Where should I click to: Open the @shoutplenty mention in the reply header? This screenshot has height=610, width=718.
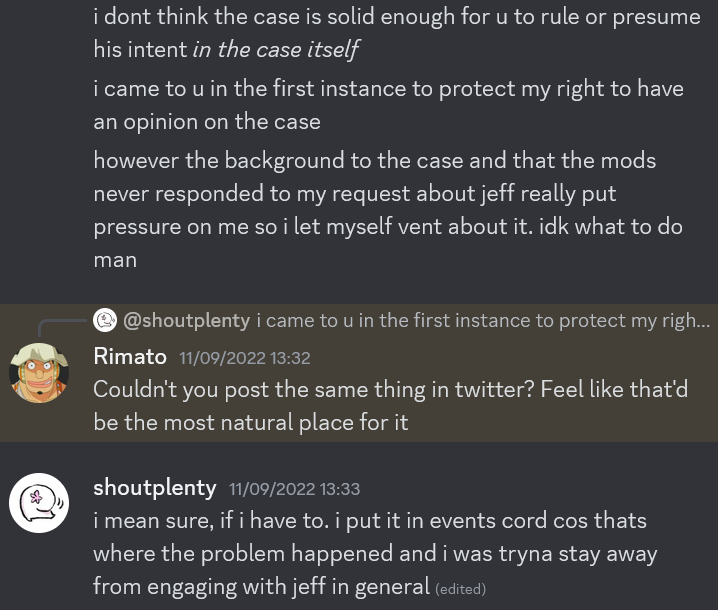[x=186, y=320]
